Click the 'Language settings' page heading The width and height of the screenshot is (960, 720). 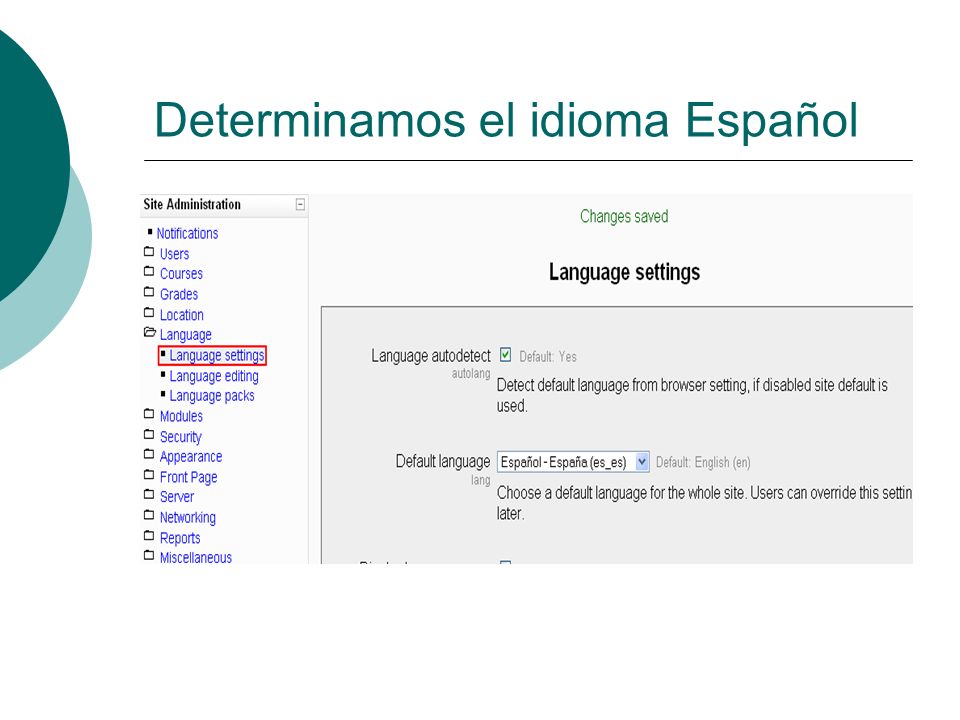pyautogui.click(x=624, y=272)
